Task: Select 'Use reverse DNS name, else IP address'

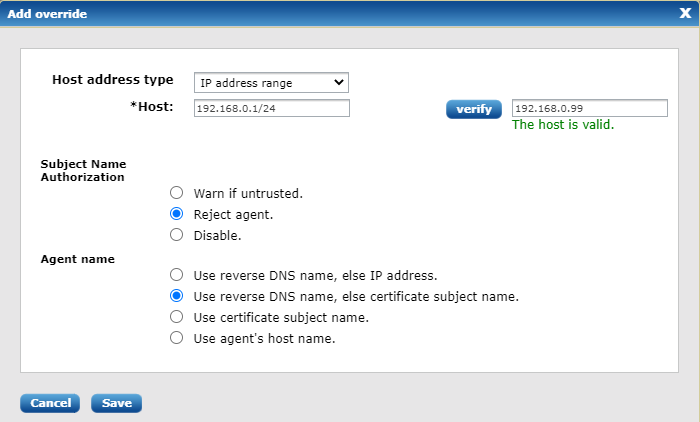Action: [x=177, y=274]
